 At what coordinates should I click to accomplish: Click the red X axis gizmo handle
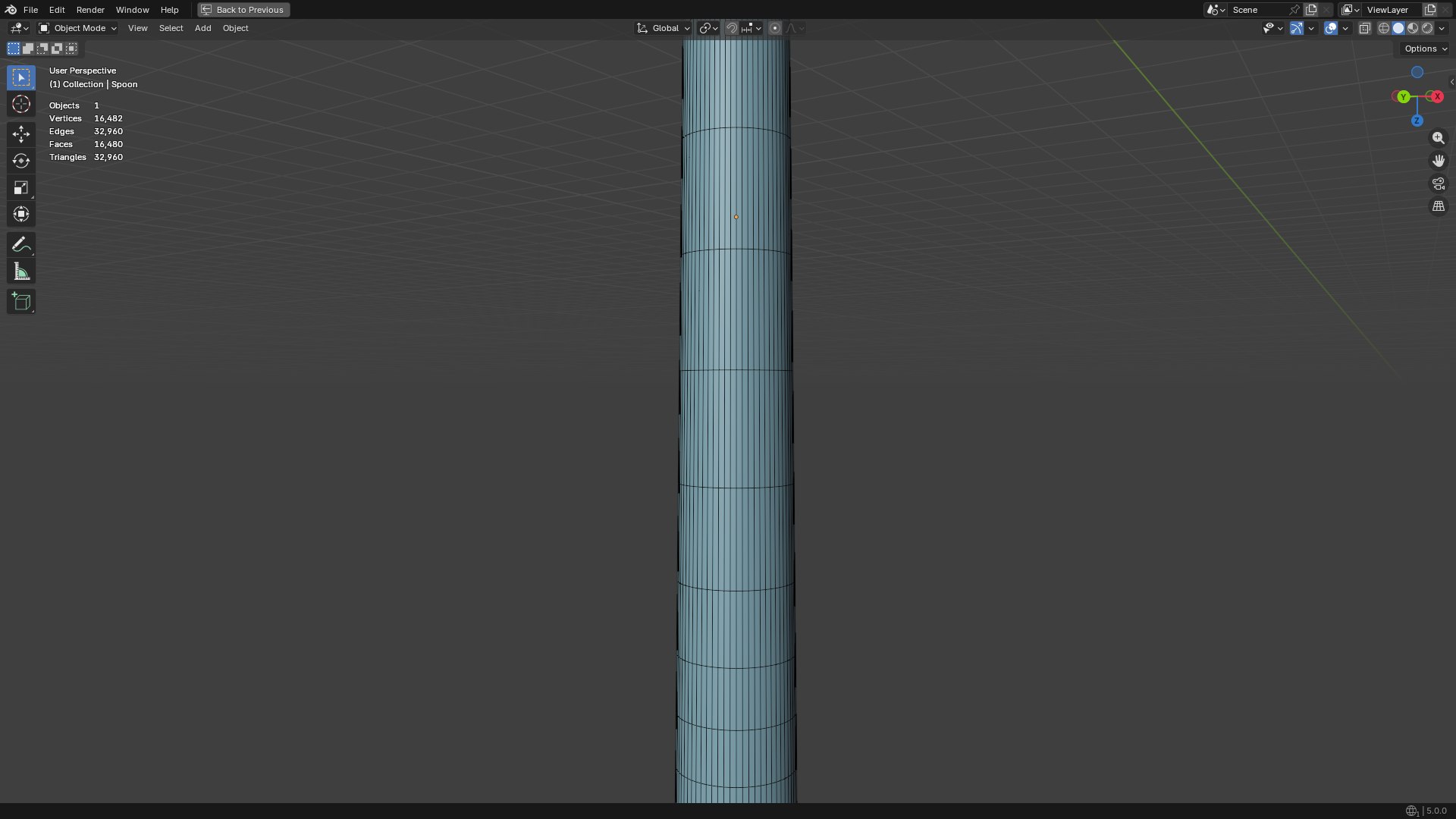[1437, 96]
